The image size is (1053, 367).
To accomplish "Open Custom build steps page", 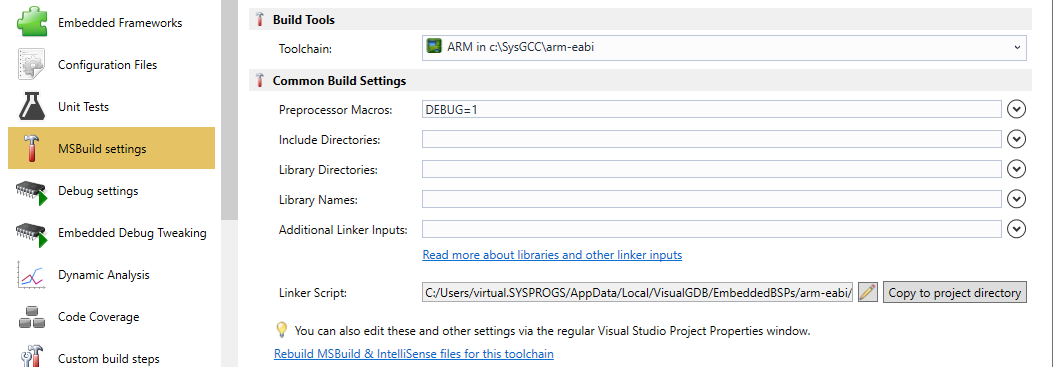I will (x=111, y=357).
